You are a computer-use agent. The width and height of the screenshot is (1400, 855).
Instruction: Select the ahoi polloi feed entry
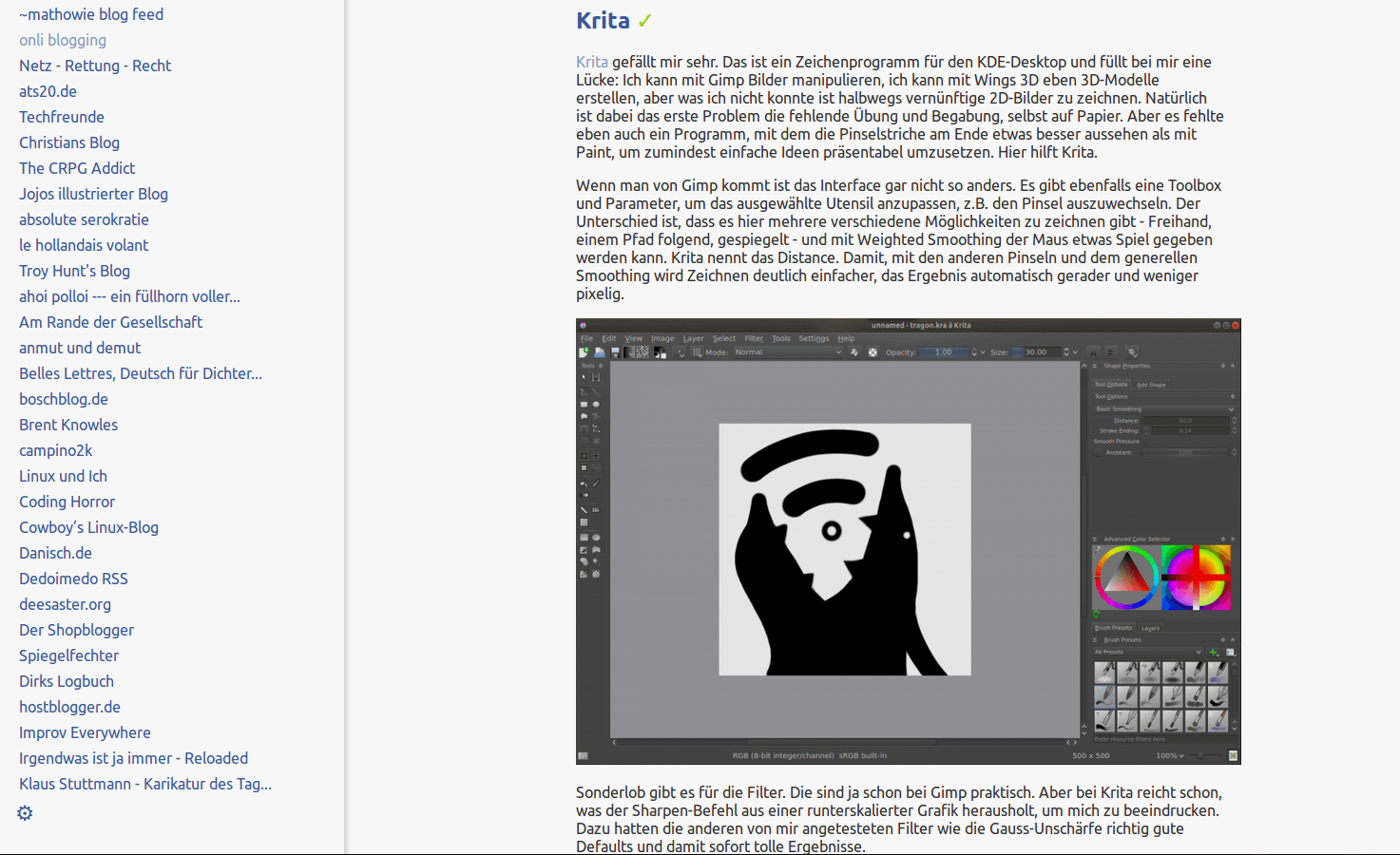coord(129,296)
